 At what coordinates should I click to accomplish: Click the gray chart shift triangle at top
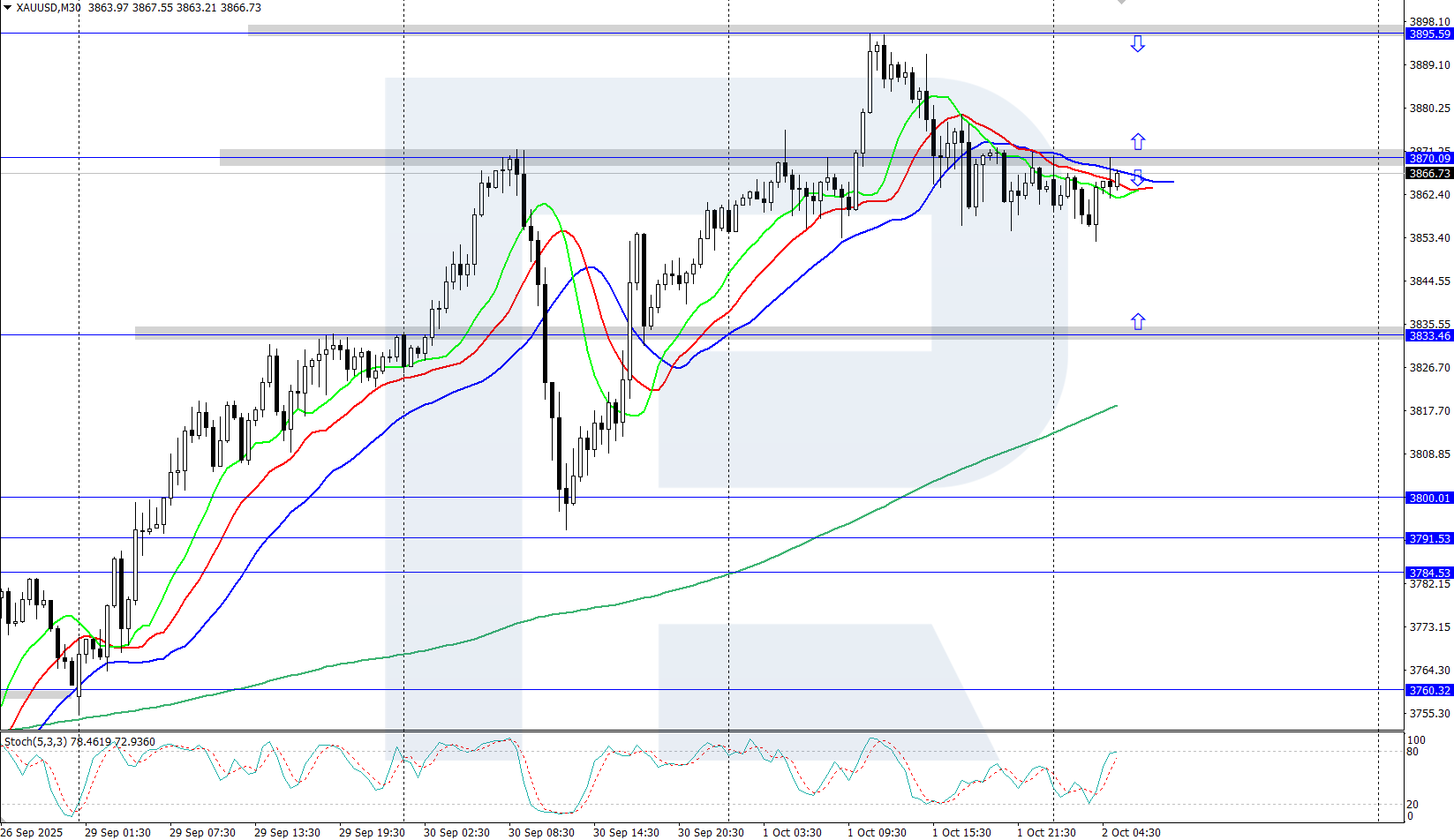pyautogui.click(x=1121, y=3)
